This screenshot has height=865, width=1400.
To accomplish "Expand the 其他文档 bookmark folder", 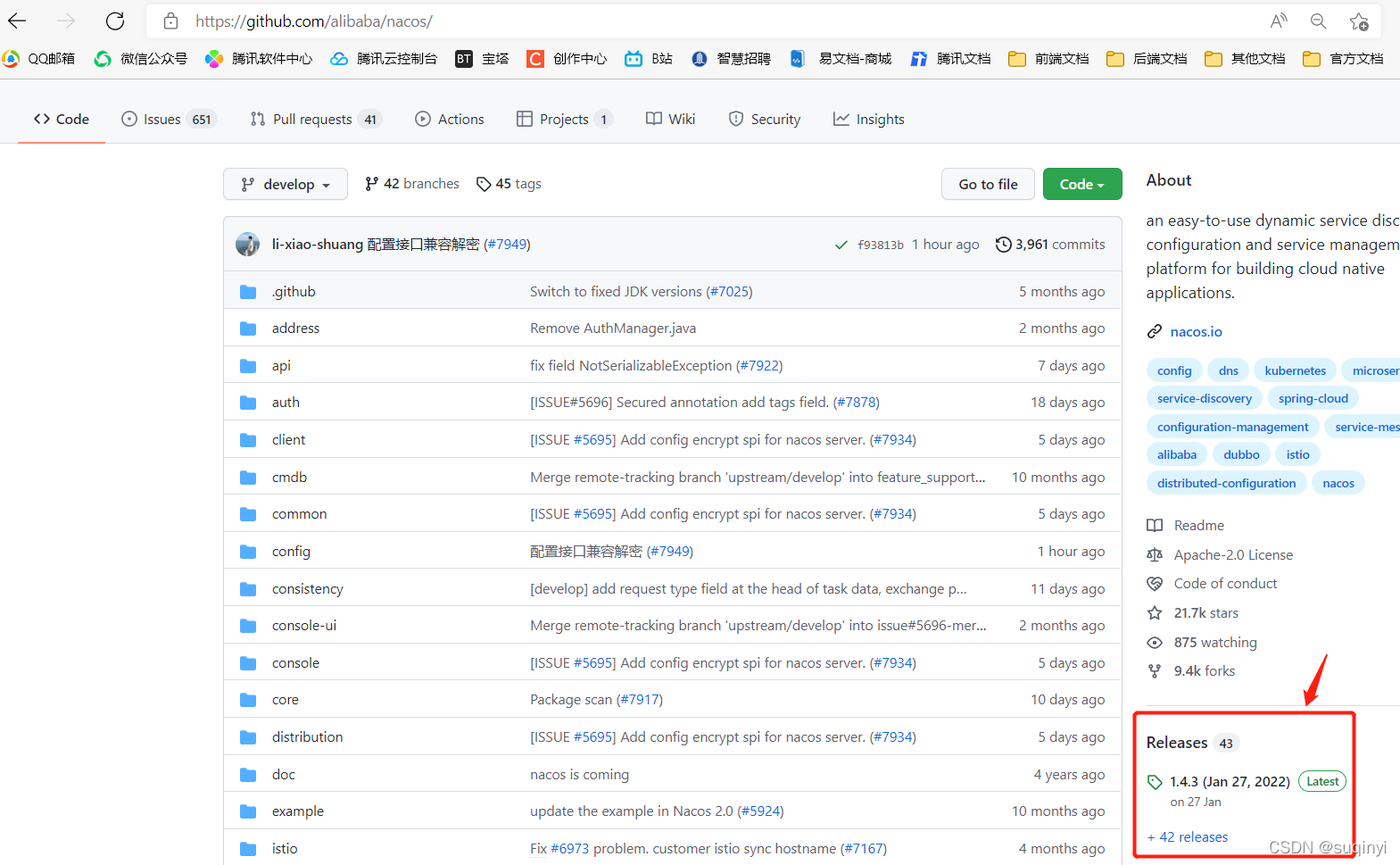I will [1245, 59].
